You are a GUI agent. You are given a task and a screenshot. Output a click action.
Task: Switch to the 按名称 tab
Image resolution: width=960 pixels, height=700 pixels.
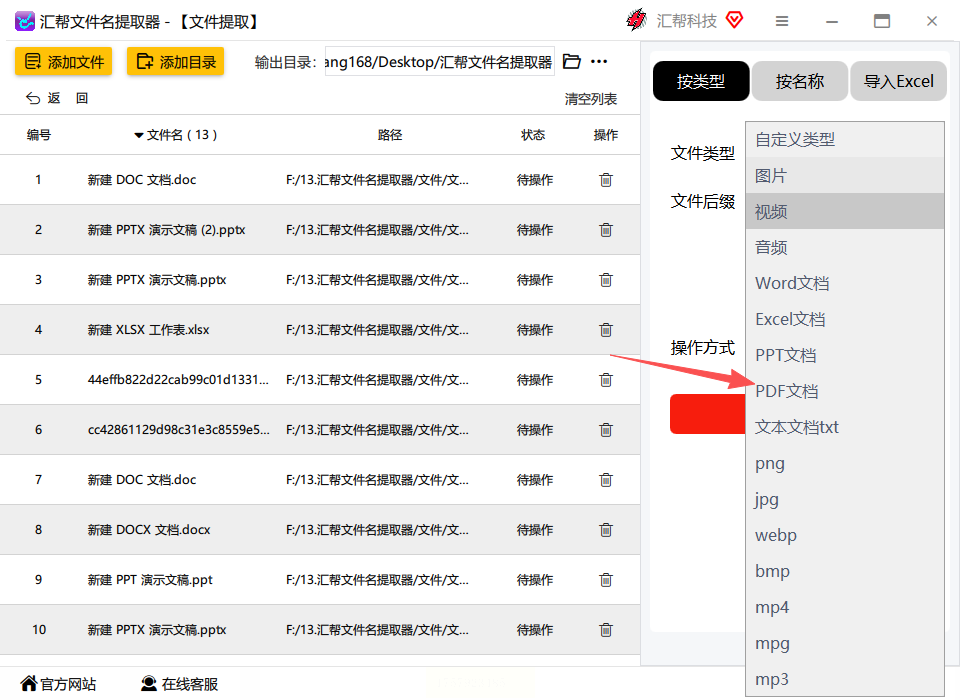coord(800,81)
